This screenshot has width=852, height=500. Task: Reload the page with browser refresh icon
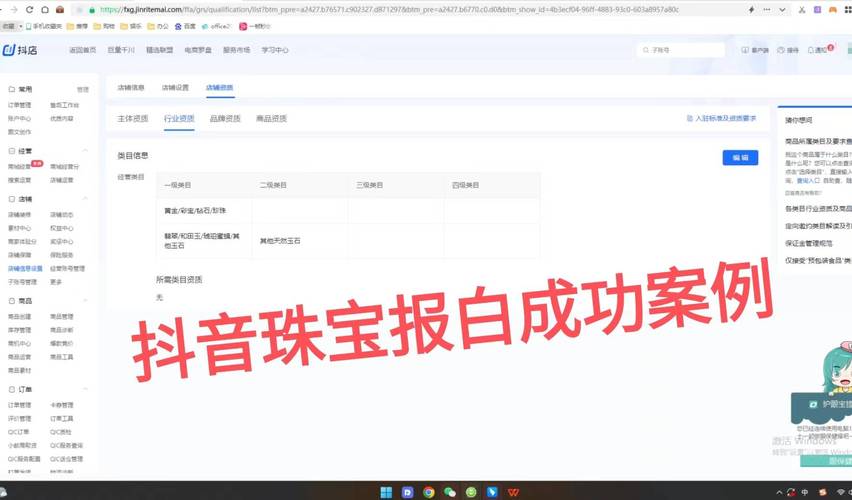(29, 10)
